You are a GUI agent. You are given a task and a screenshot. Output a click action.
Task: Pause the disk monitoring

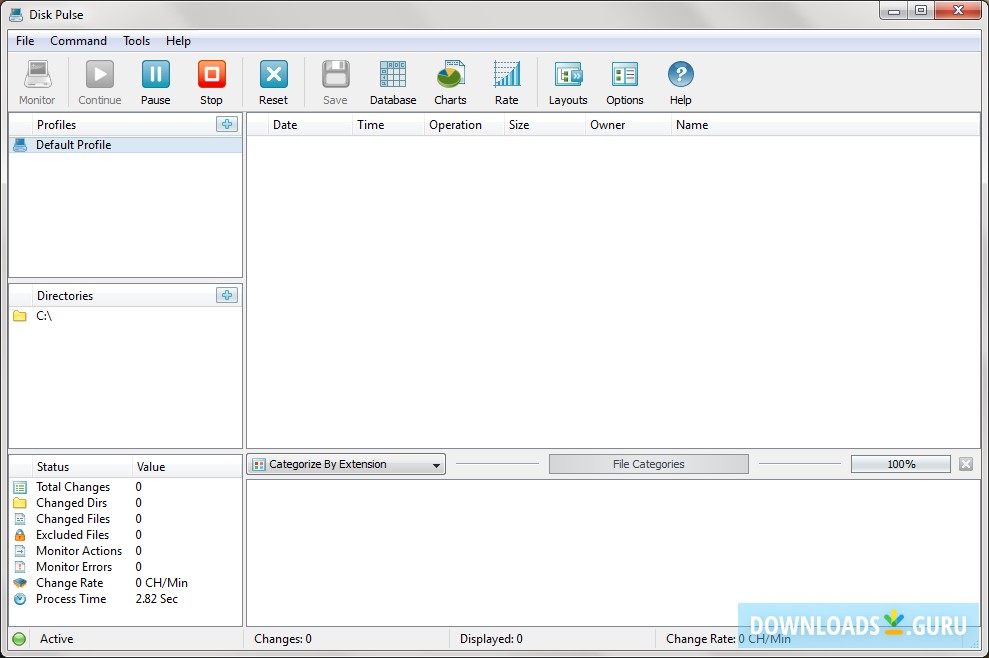click(155, 82)
